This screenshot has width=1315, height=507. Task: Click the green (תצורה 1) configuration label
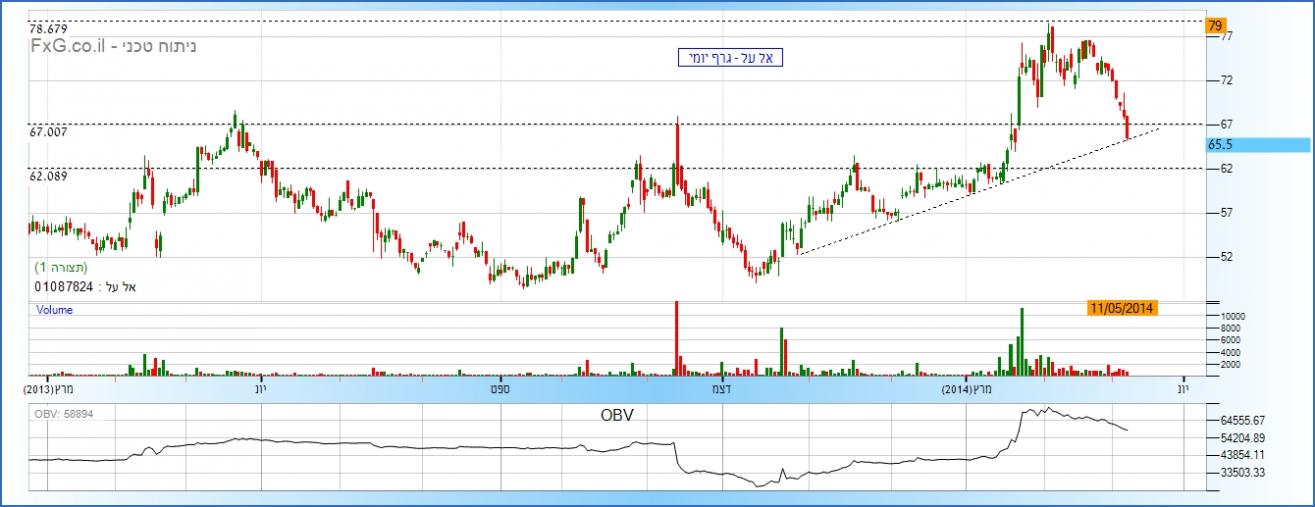61,268
